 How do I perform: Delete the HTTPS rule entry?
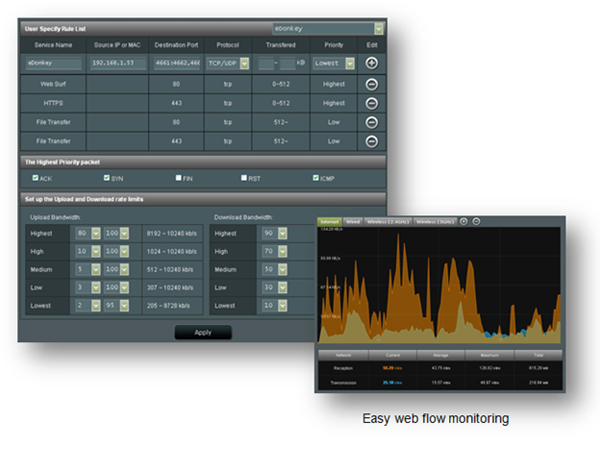click(x=372, y=102)
